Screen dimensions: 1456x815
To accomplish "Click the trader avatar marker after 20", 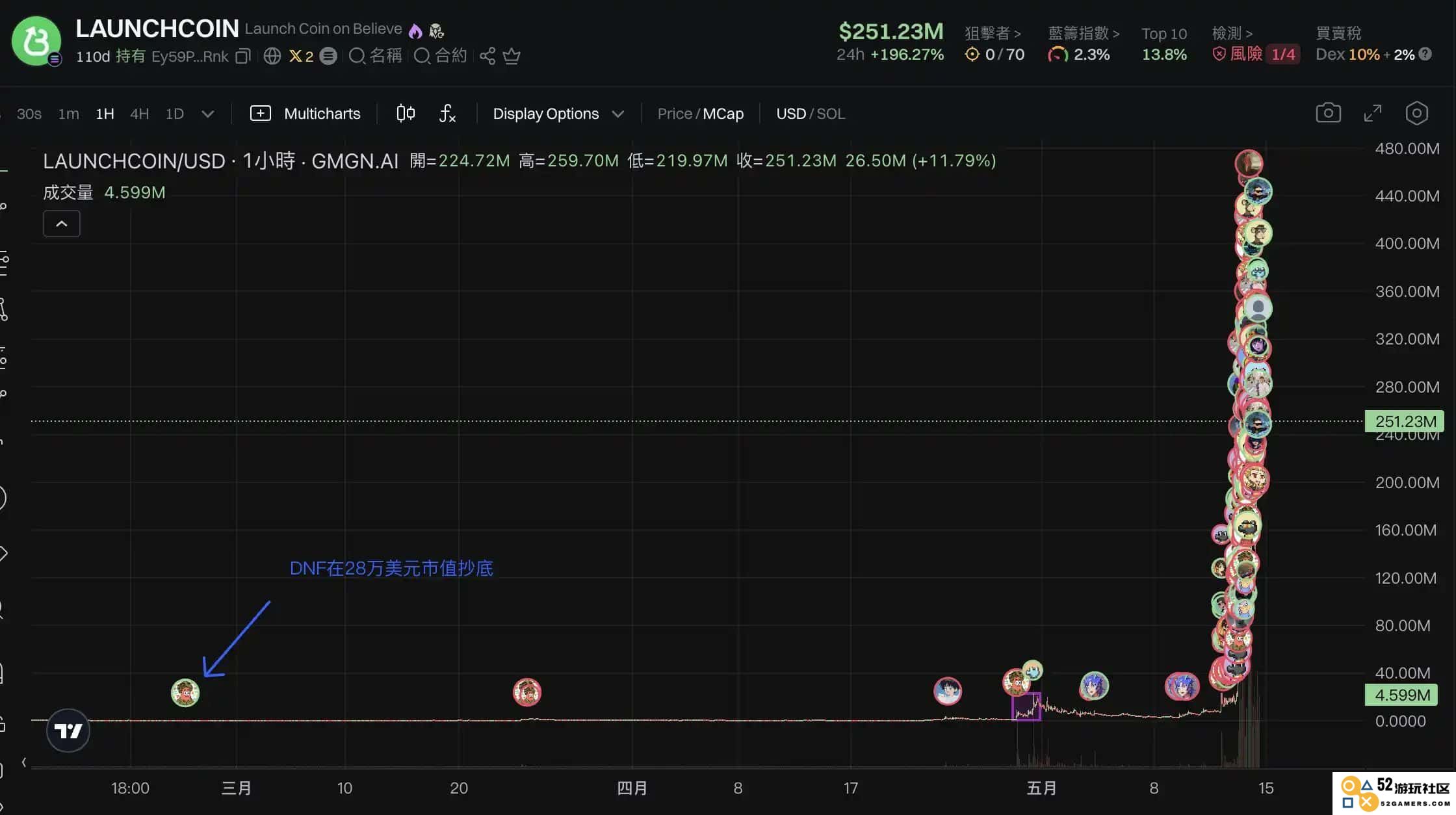I will click(x=527, y=692).
